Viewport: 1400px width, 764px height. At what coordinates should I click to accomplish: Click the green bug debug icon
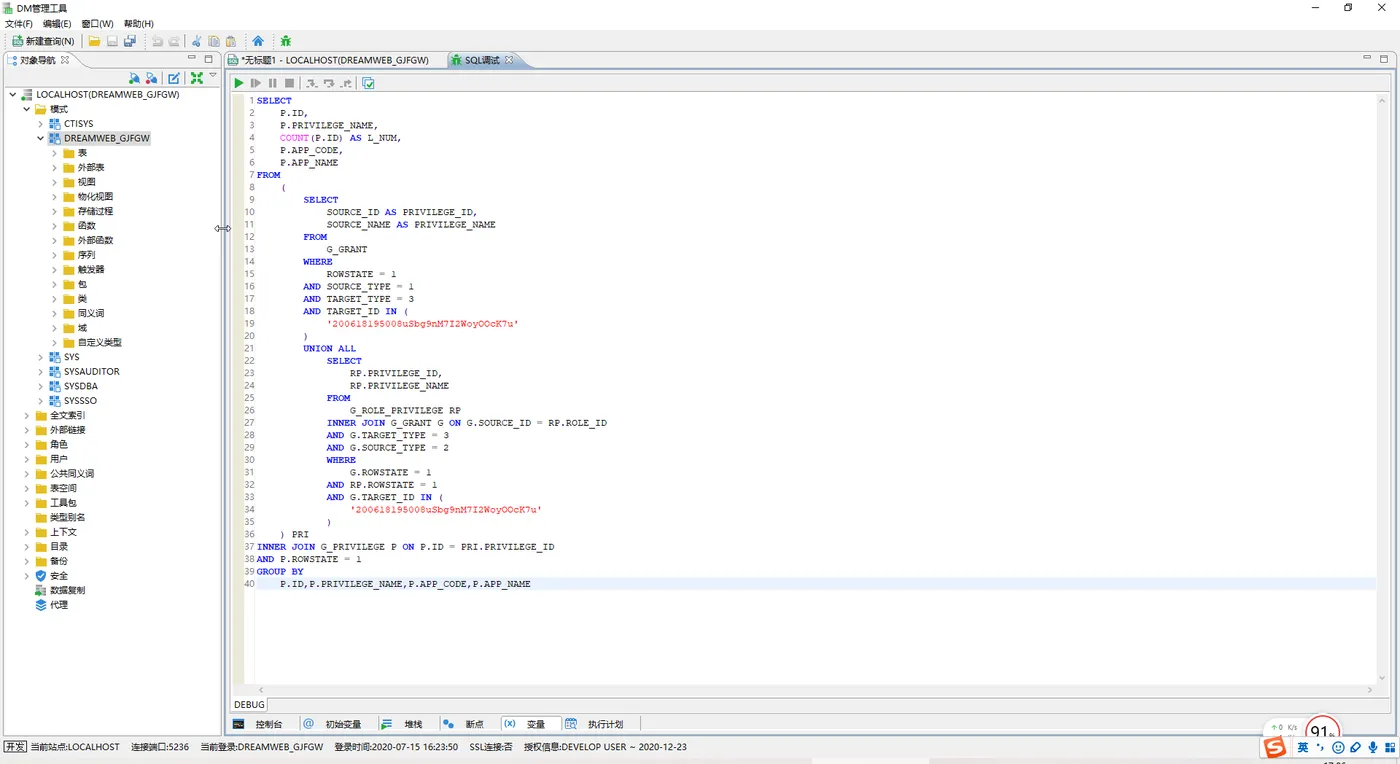point(286,41)
